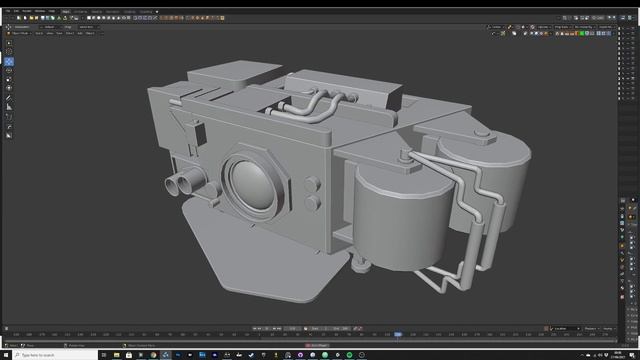Screen dimensions: 640x360
Task: Click the Windows taskbar search box
Action: click(x=55, y=355)
